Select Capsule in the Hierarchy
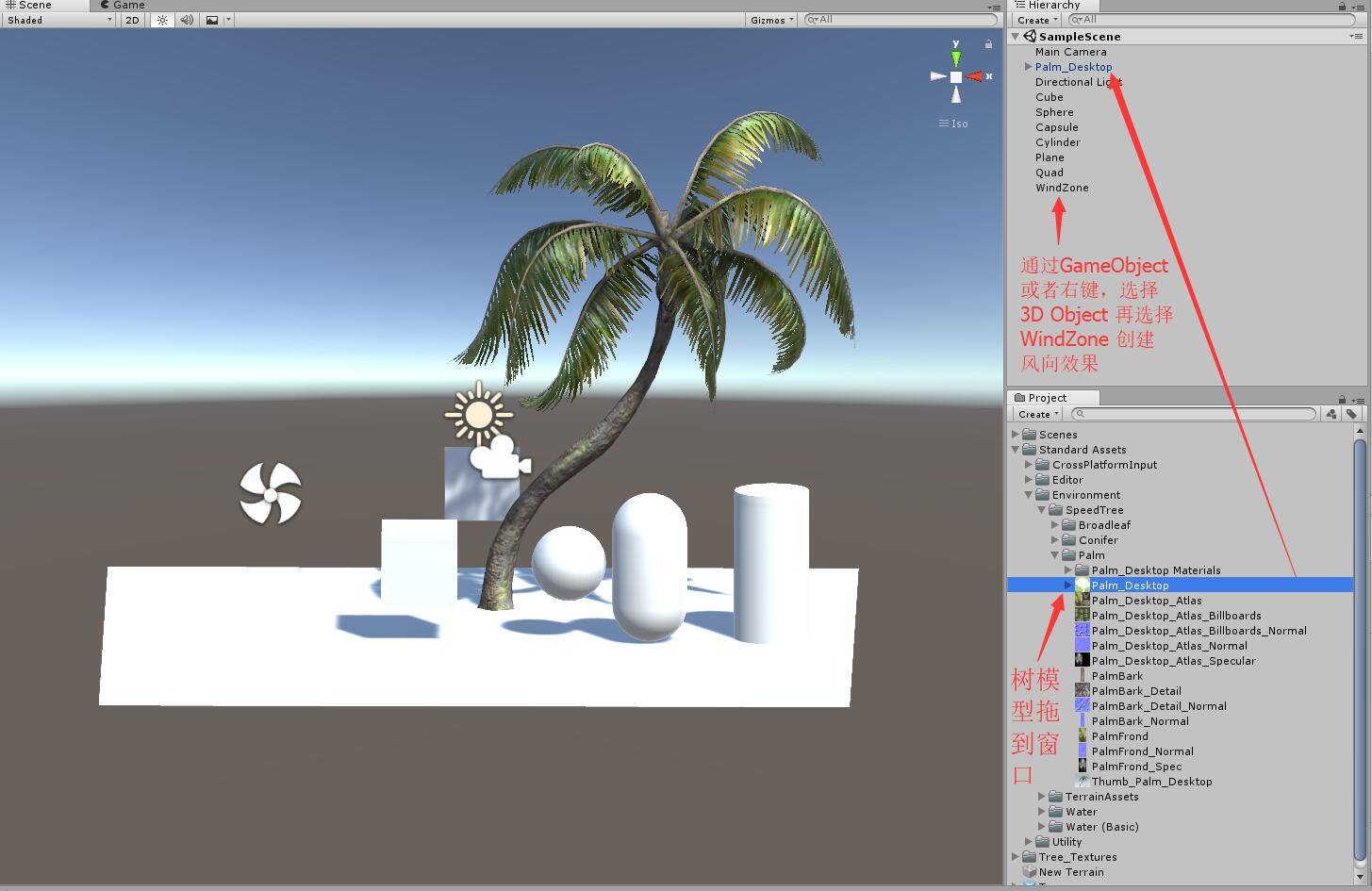Image resolution: width=1372 pixels, height=891 pixels. pyautogui.click(x=1056, y=127)
